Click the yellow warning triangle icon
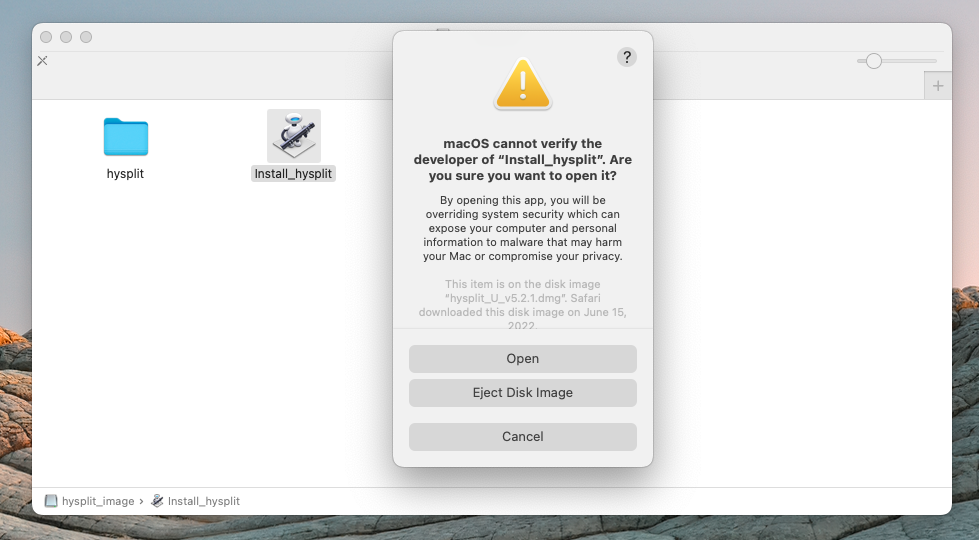The image size is (979, 540). click(523, 84)
